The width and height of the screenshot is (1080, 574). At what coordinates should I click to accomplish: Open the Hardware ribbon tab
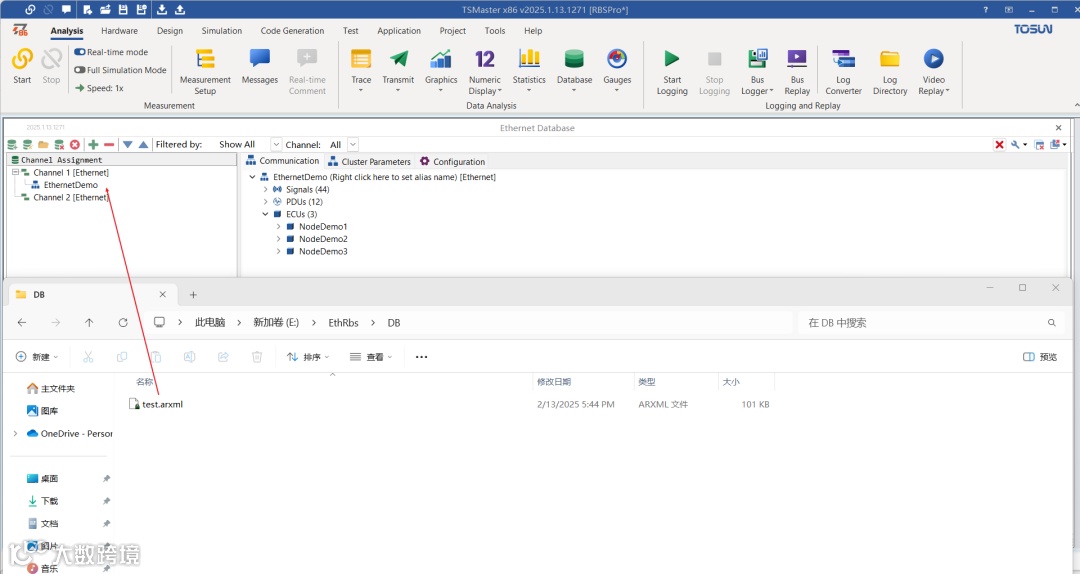coord(119,30)
